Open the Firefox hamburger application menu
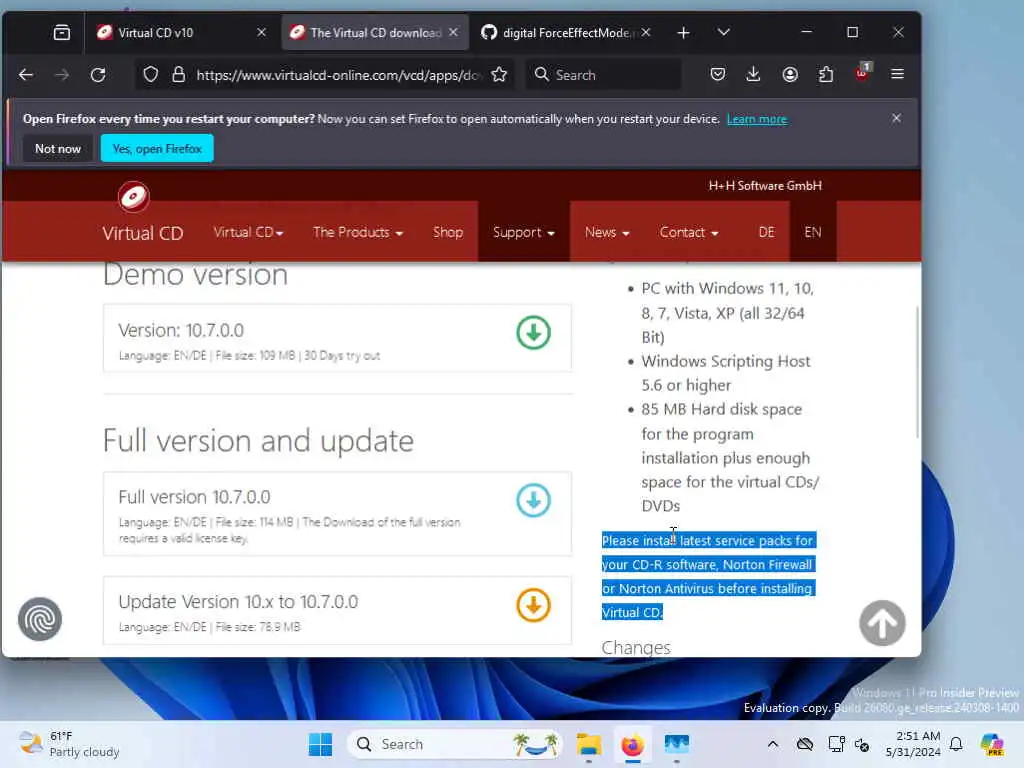Screen dimensions: 1024x768 click(897, 74)
